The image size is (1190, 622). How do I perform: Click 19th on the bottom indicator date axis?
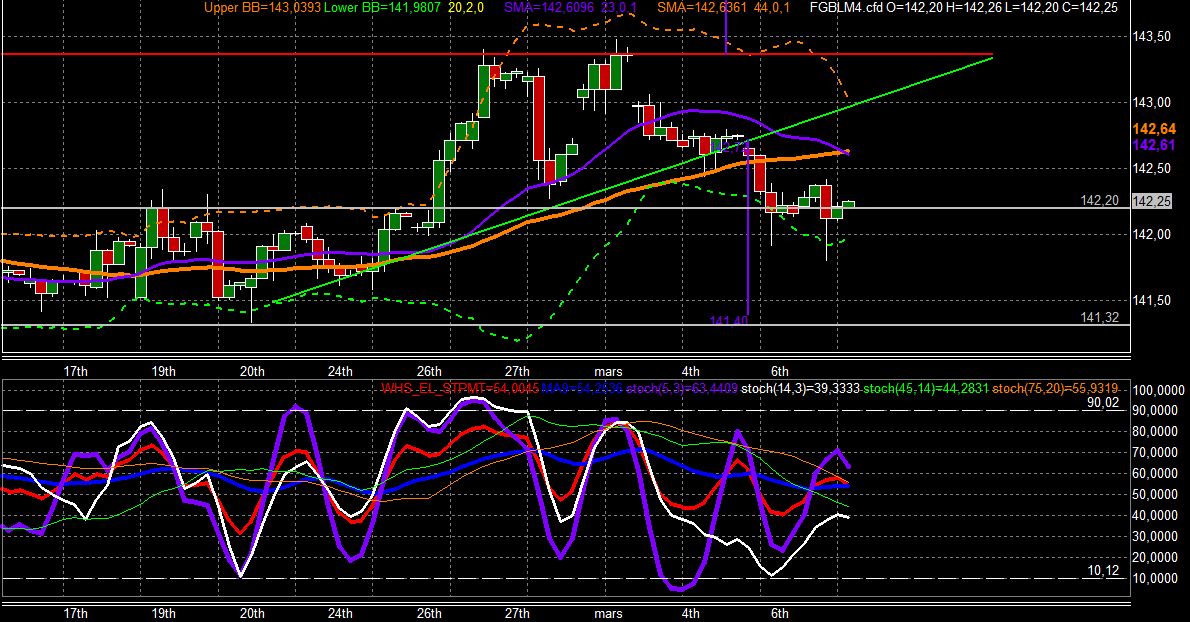[163, 614]
